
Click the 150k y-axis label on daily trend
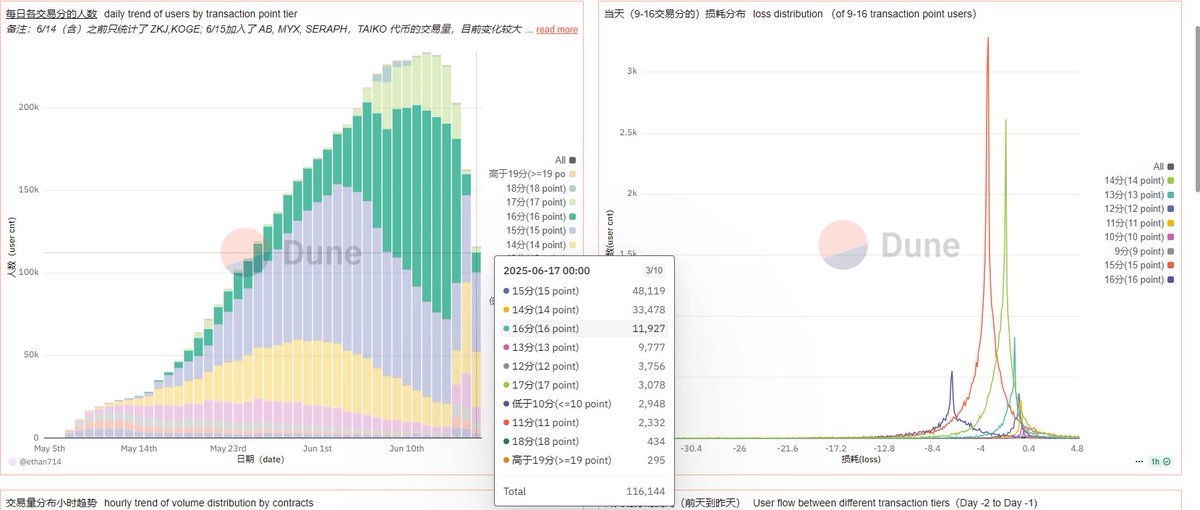28,189
